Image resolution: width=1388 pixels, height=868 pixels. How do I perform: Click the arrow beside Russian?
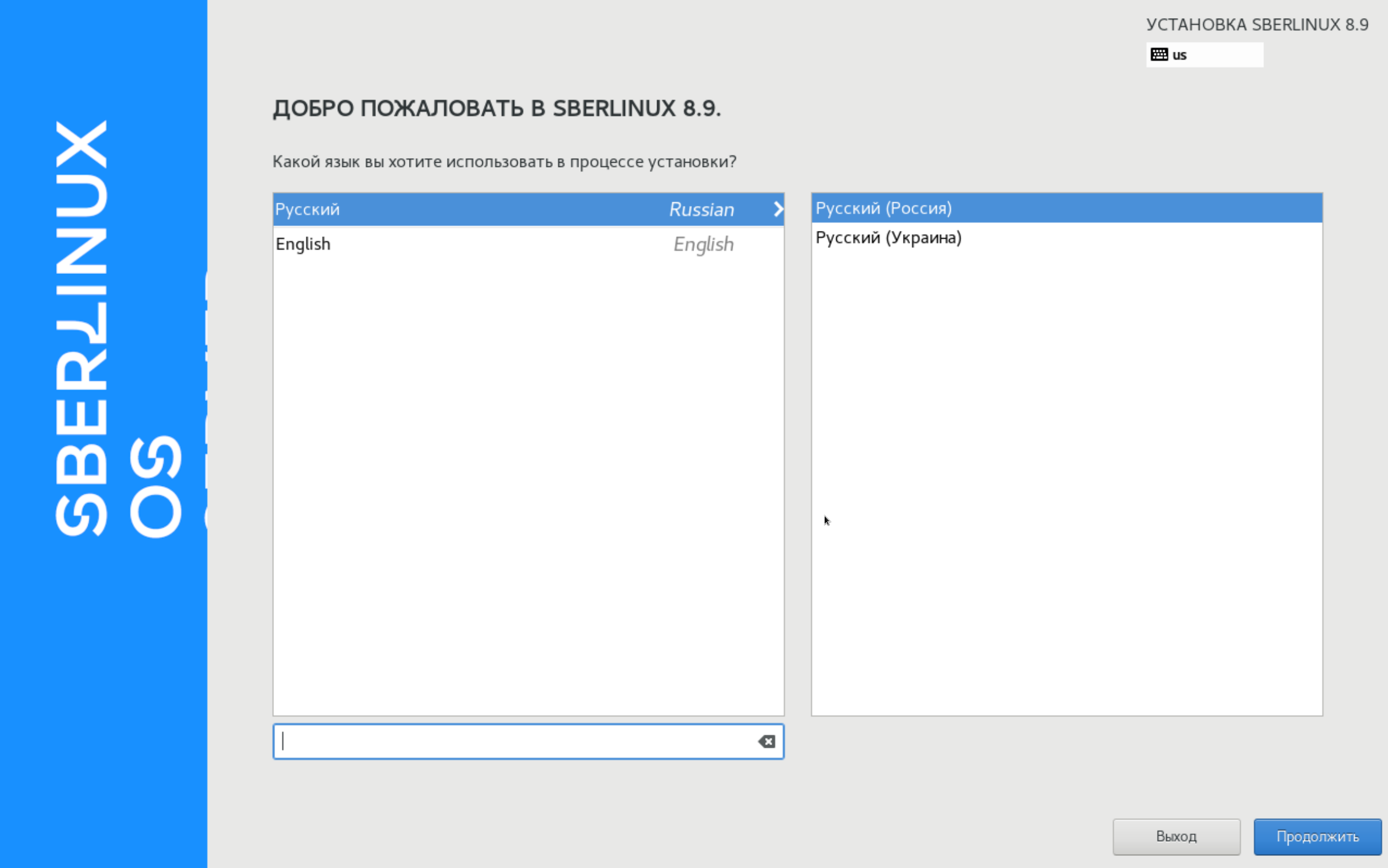[778, 209]
